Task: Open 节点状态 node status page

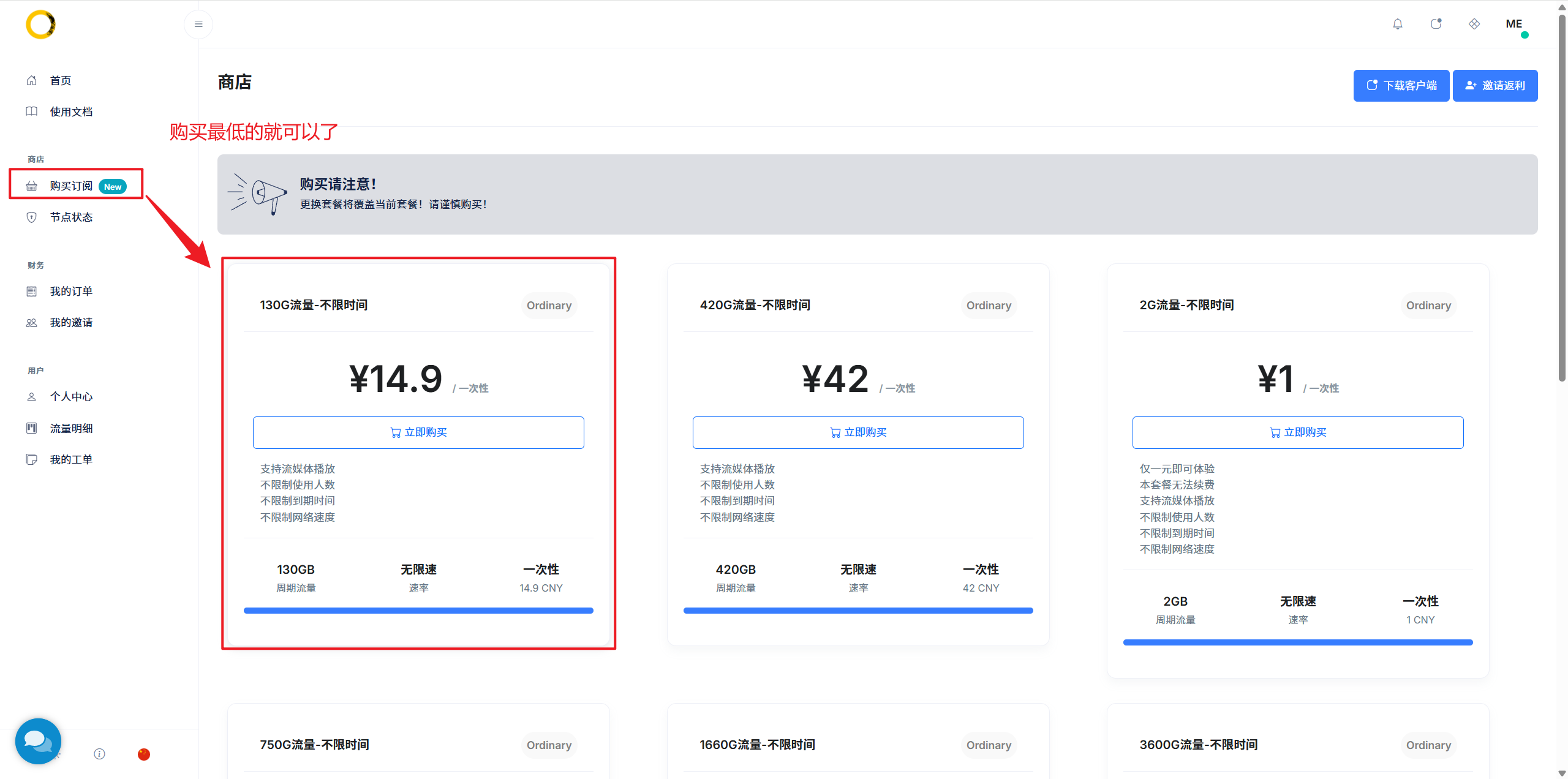Action: click(x=71, y=217)
